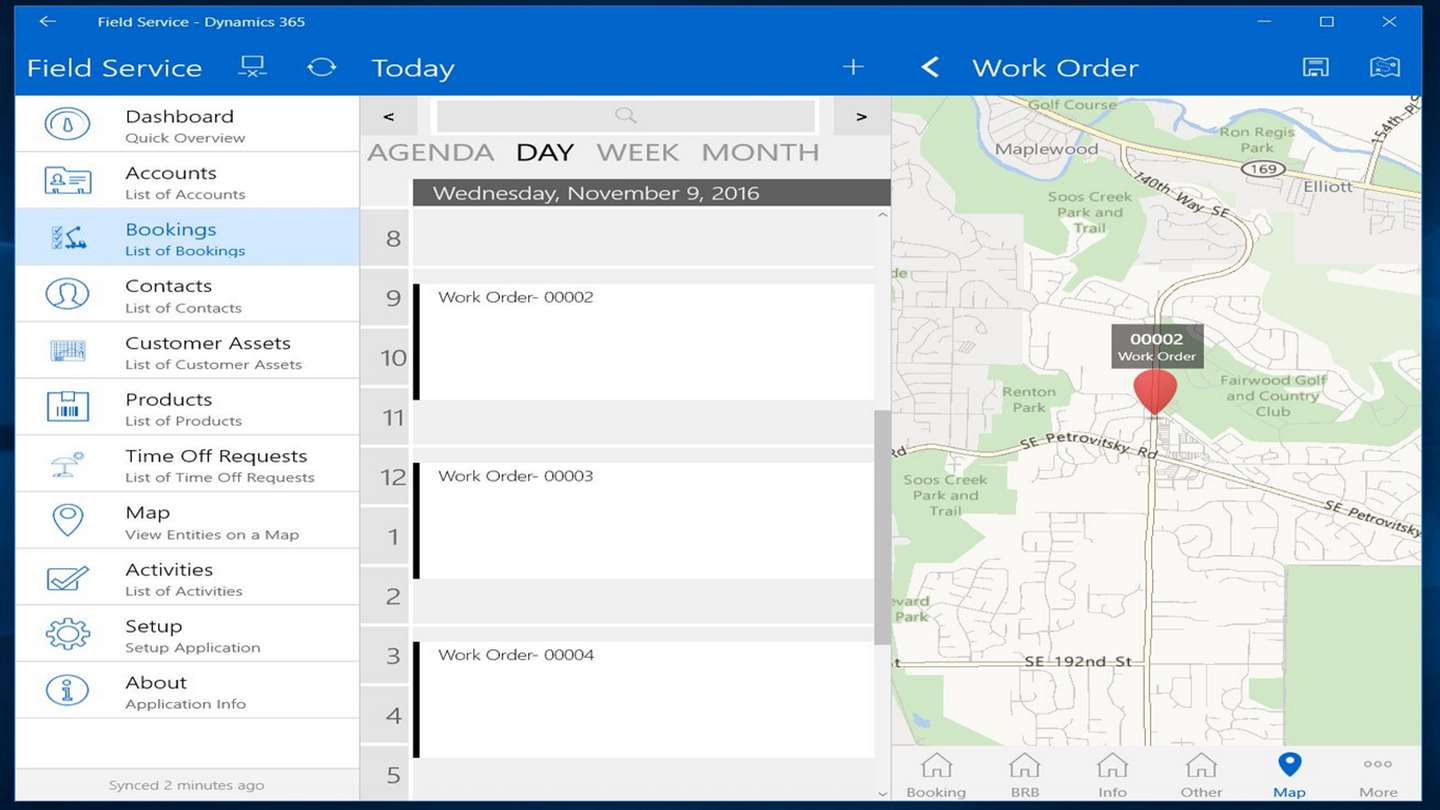Go to the next day arrow

tap(861, 116)
